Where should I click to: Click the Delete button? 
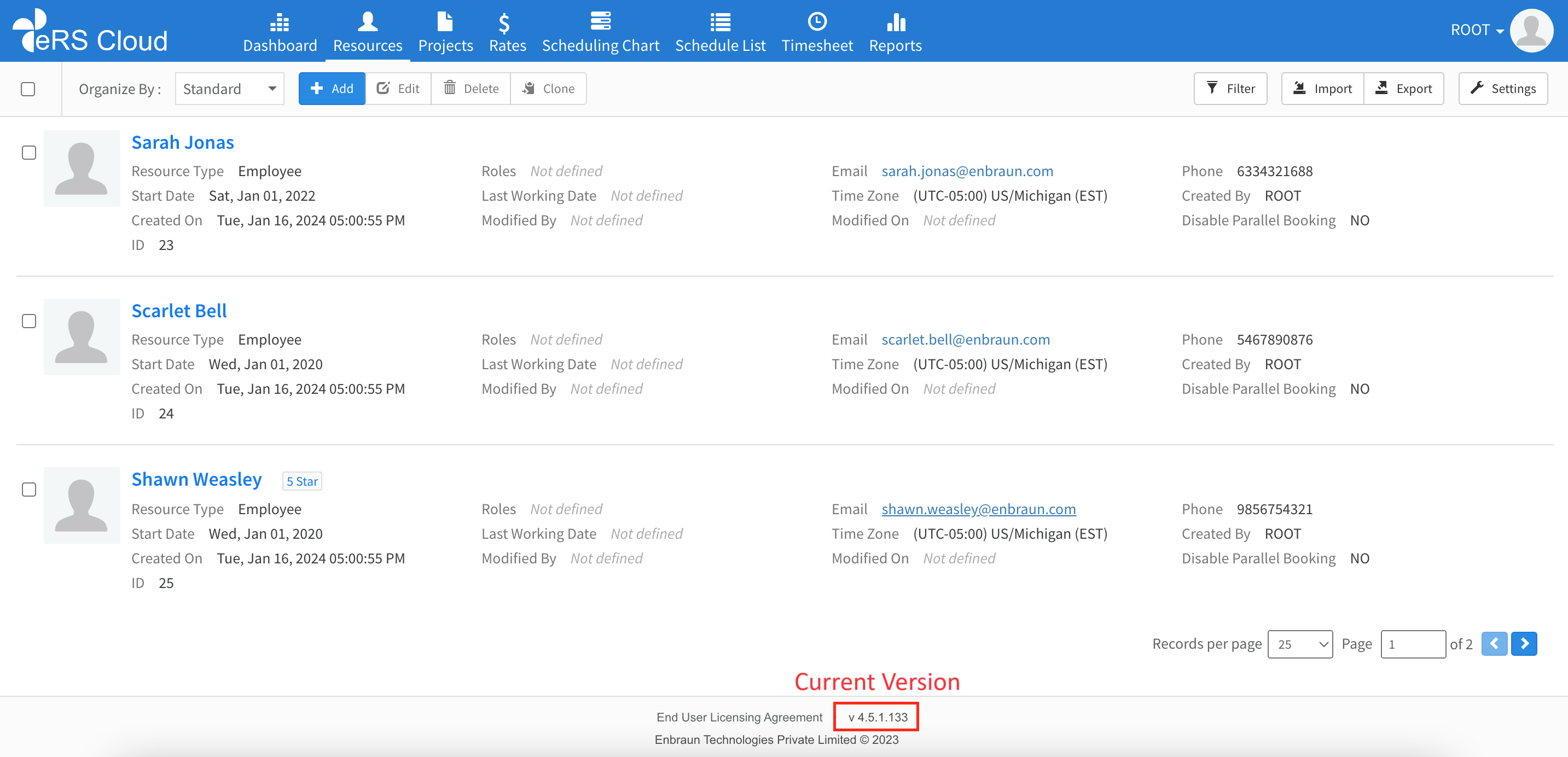coord(471,89)
